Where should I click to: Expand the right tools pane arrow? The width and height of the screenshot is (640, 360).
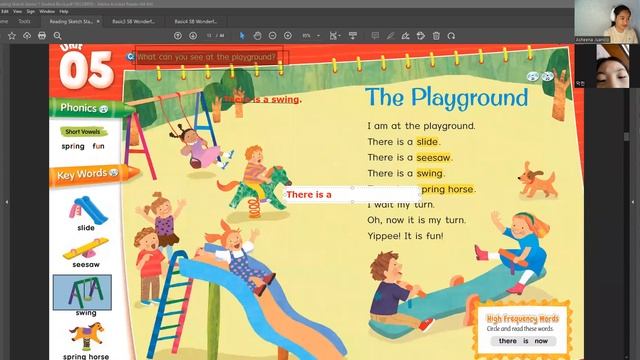[633, 202]
